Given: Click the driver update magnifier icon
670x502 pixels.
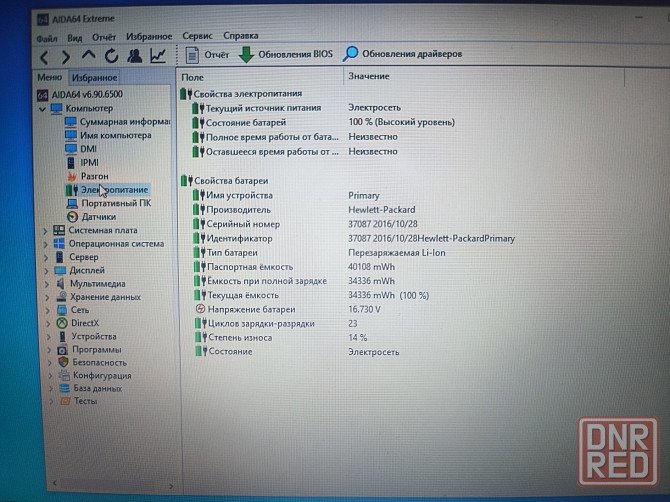Looking at the screenshot, I should point(351,54).
